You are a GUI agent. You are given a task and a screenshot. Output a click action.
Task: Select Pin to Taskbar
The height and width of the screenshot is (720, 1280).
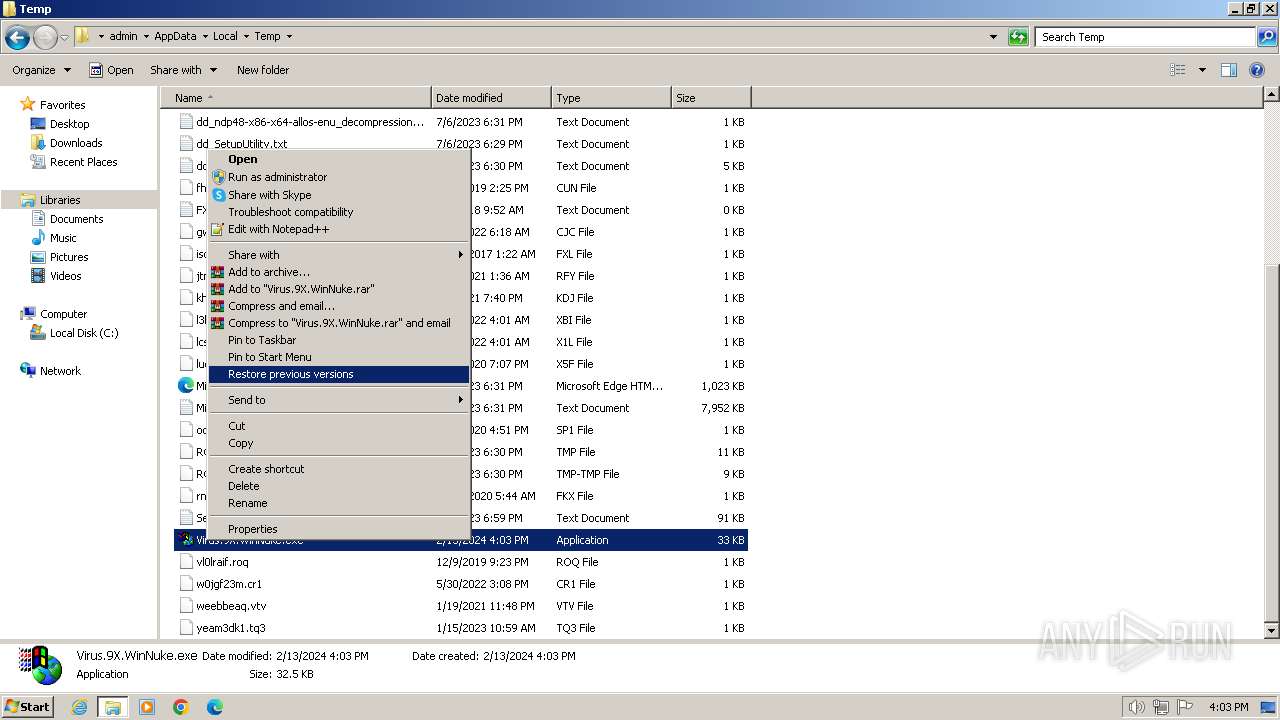click(x=338, y=340)
